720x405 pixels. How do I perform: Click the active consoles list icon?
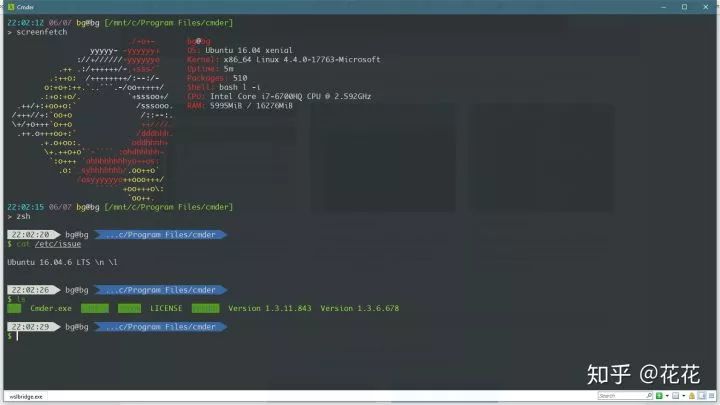675,395
